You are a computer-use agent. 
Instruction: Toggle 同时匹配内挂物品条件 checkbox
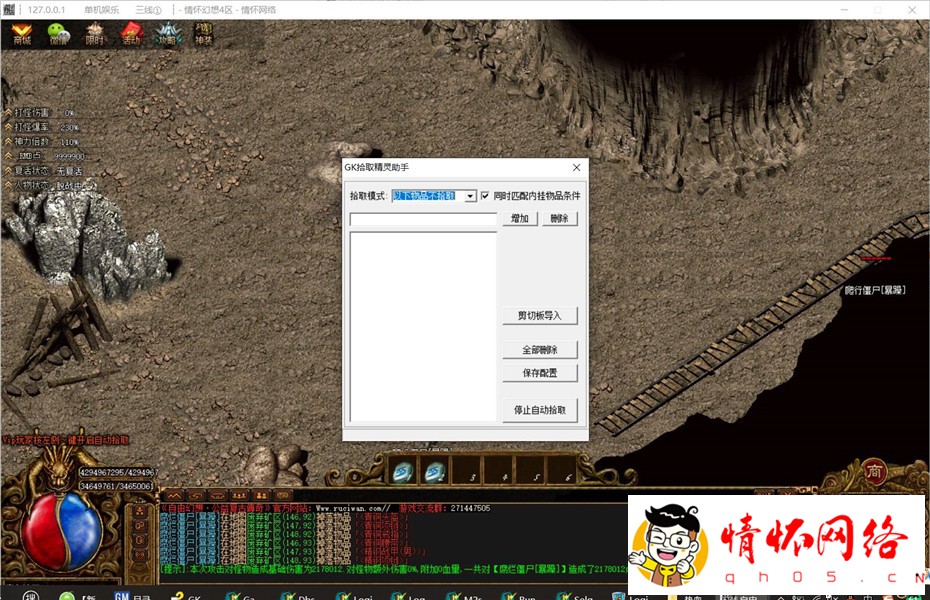[x=485, y=196]
